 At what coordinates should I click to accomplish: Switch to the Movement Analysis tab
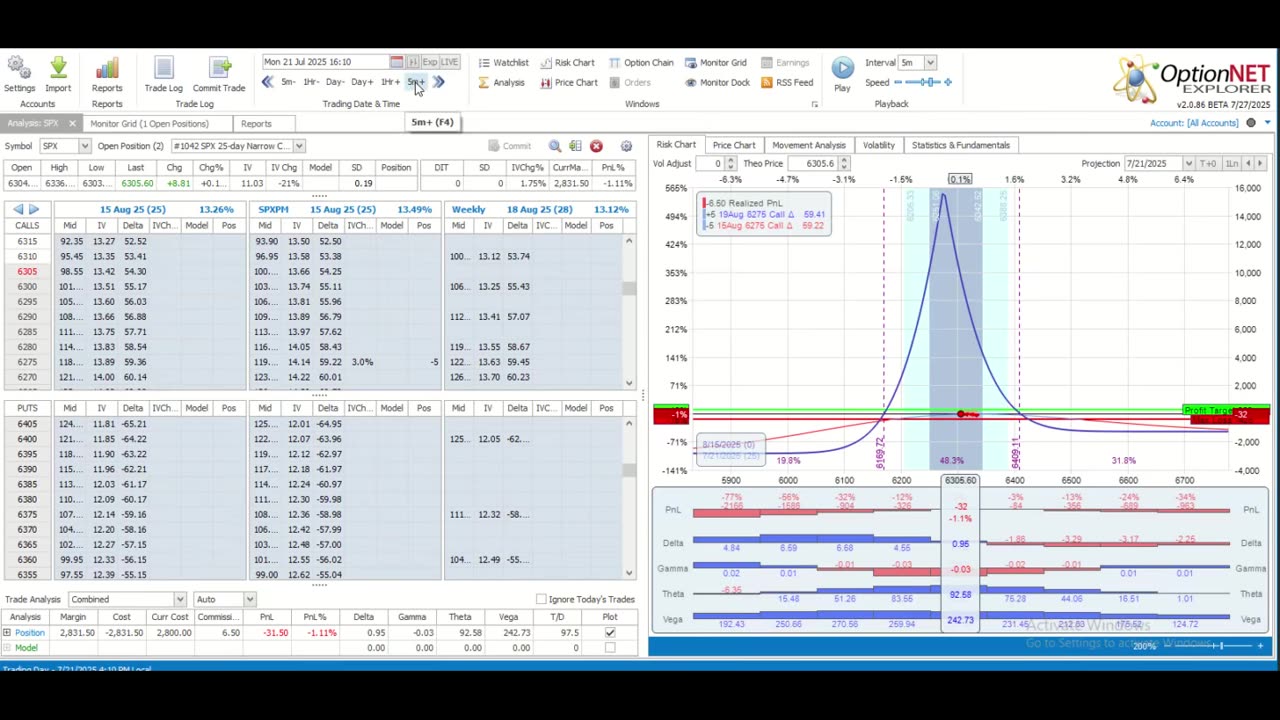click(808, 145)
